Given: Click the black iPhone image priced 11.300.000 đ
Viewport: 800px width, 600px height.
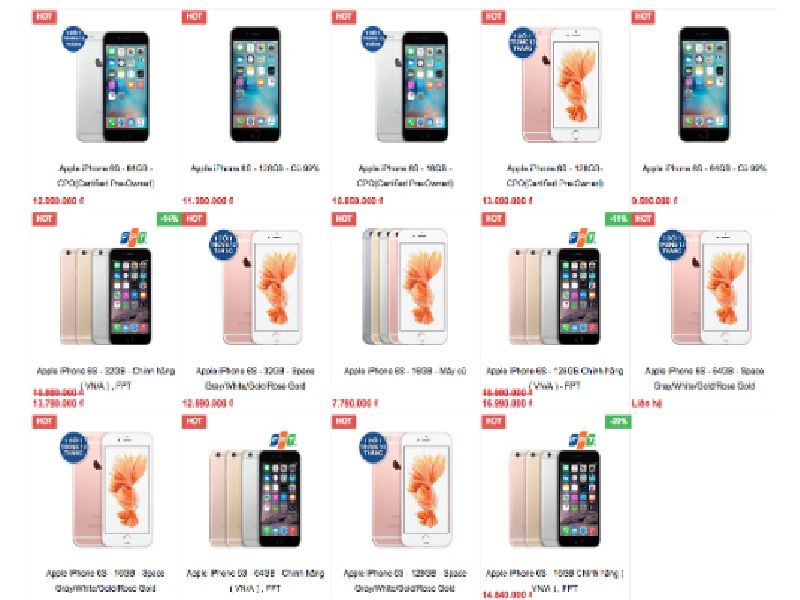Looking at the screenshot, I should [255, 84].
